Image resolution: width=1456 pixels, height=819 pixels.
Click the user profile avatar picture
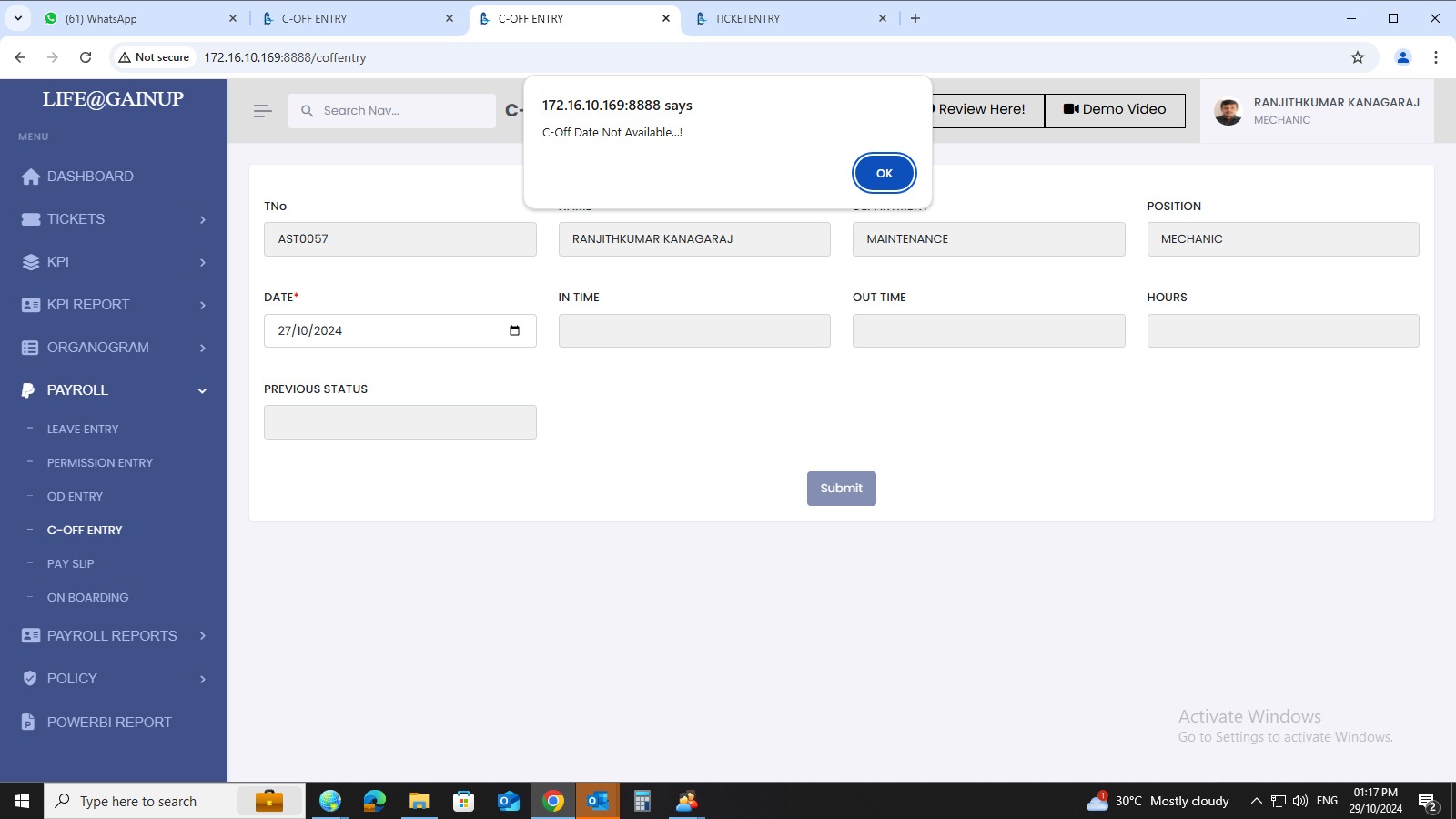1228,111
